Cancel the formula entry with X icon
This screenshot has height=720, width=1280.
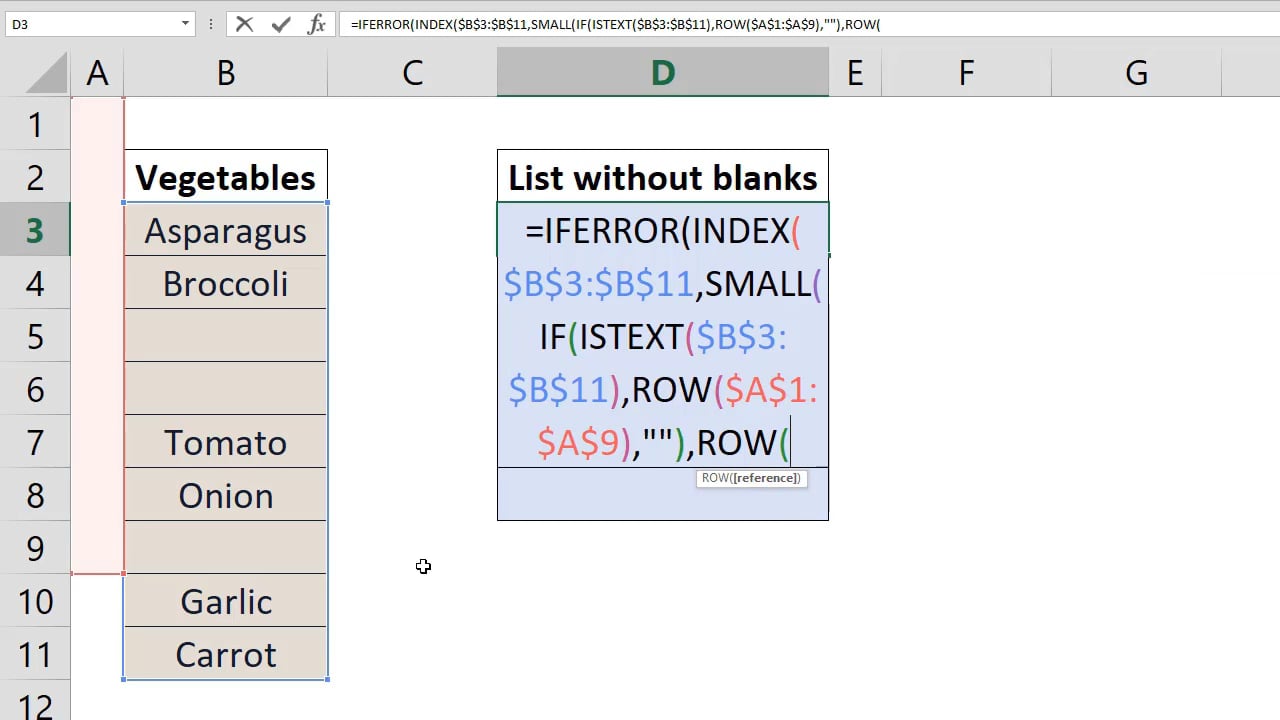coord(245,24)
